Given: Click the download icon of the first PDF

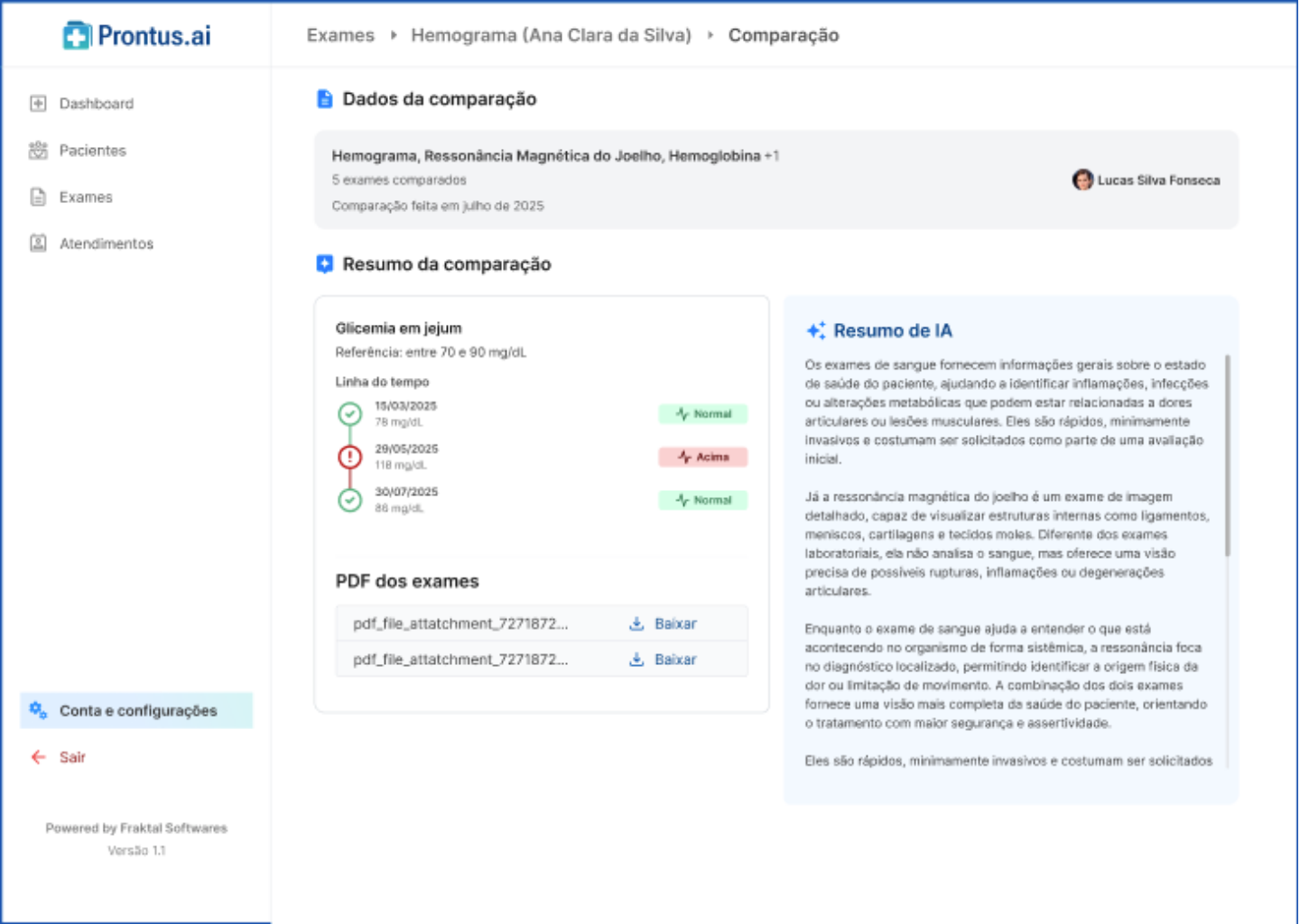Looking at the screenshot, I should click(x=636, y=624).
